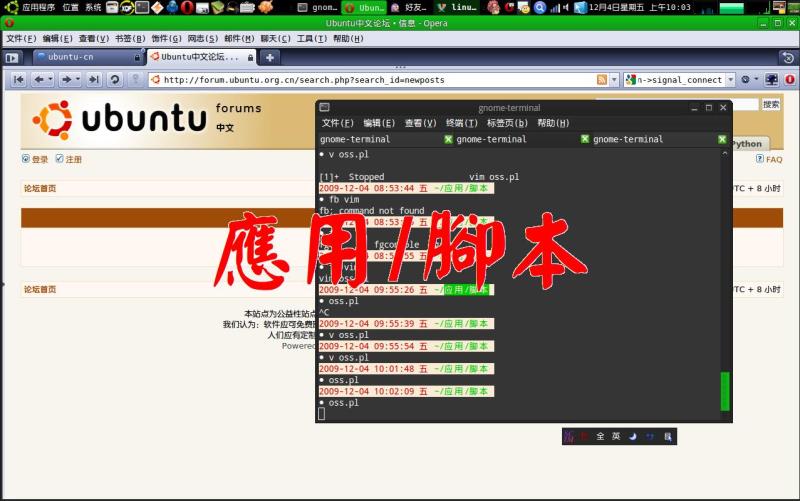Open the green book stack launcher icon
The height and width of the screenshot is (501, 800).
click(217, 7)
